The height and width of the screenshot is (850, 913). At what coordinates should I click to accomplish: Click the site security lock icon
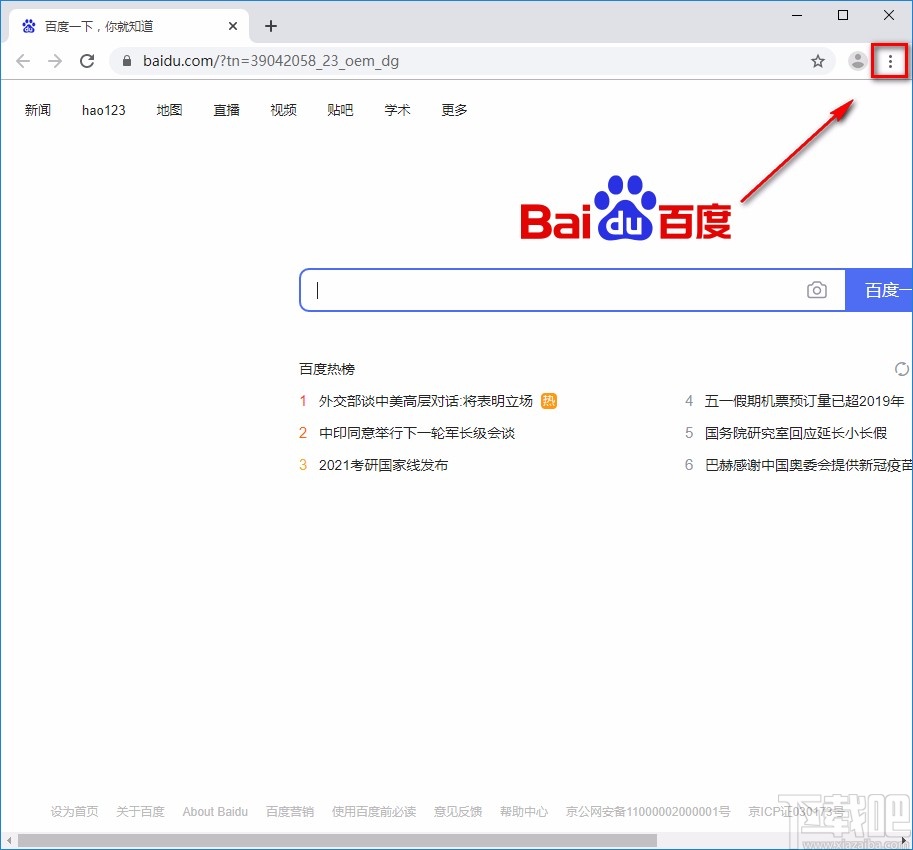[x=125, y=60]
